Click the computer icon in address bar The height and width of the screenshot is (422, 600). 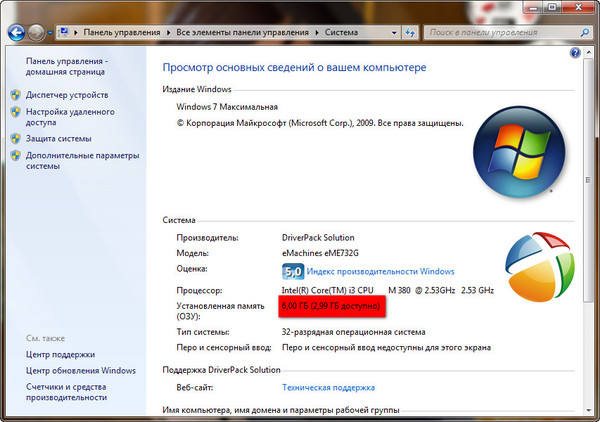point(64,32)
